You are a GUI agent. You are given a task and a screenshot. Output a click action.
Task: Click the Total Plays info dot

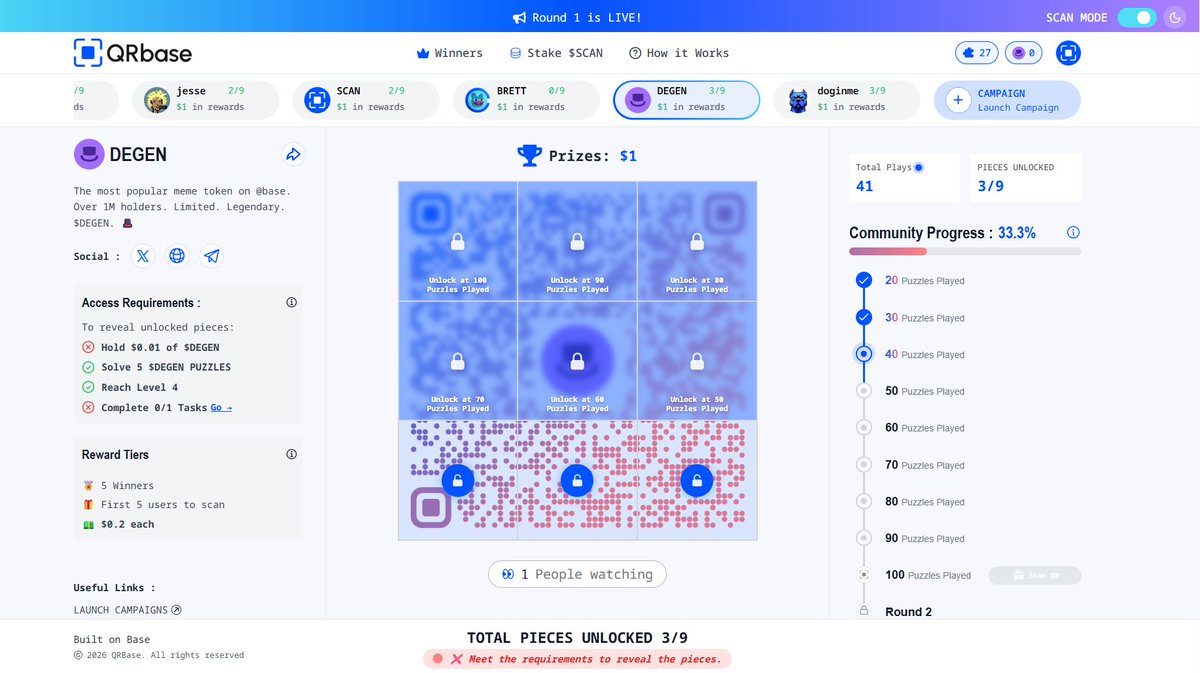click(x=919, y=167)
